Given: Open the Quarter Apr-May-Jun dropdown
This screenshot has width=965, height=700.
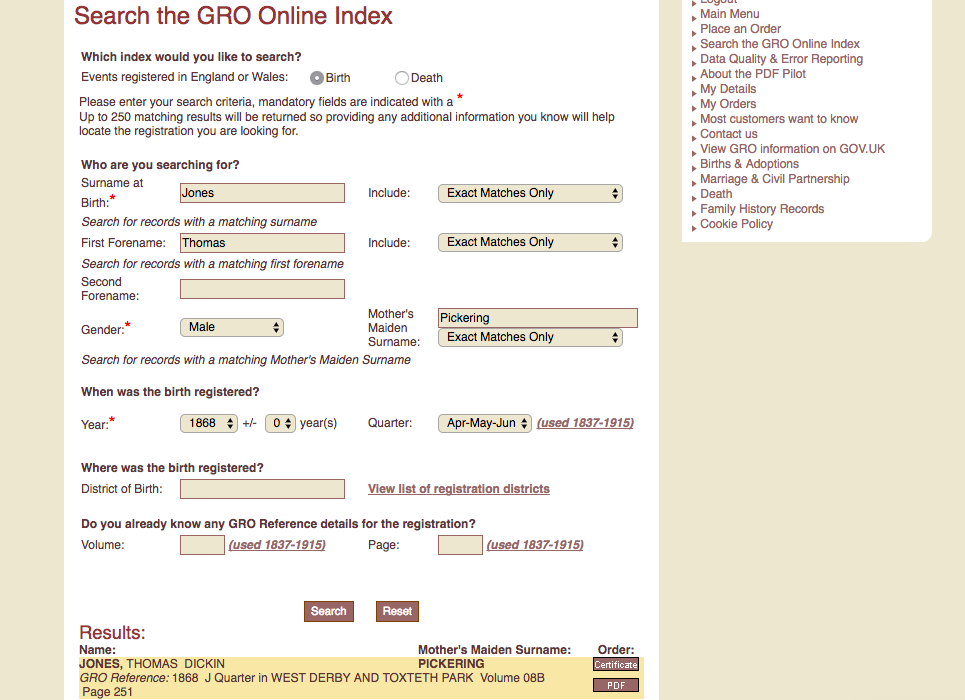Looking at the screenshot, I should 484,423.
